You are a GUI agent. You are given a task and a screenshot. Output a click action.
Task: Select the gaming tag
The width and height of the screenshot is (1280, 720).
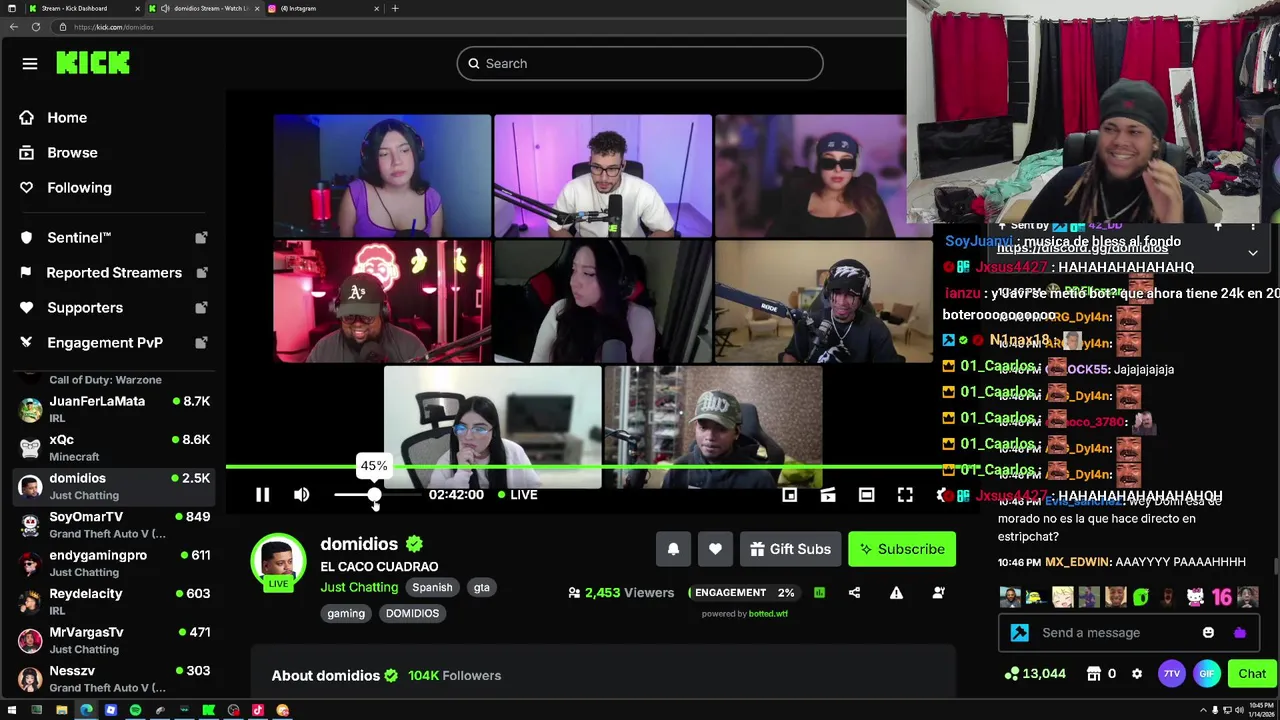[346, 614]
